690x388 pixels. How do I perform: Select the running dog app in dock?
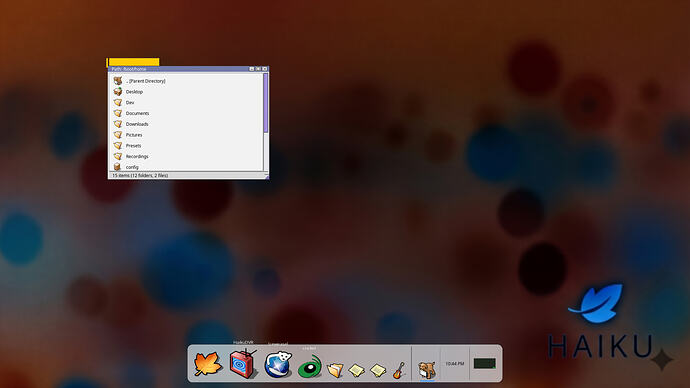coord(426,369)
